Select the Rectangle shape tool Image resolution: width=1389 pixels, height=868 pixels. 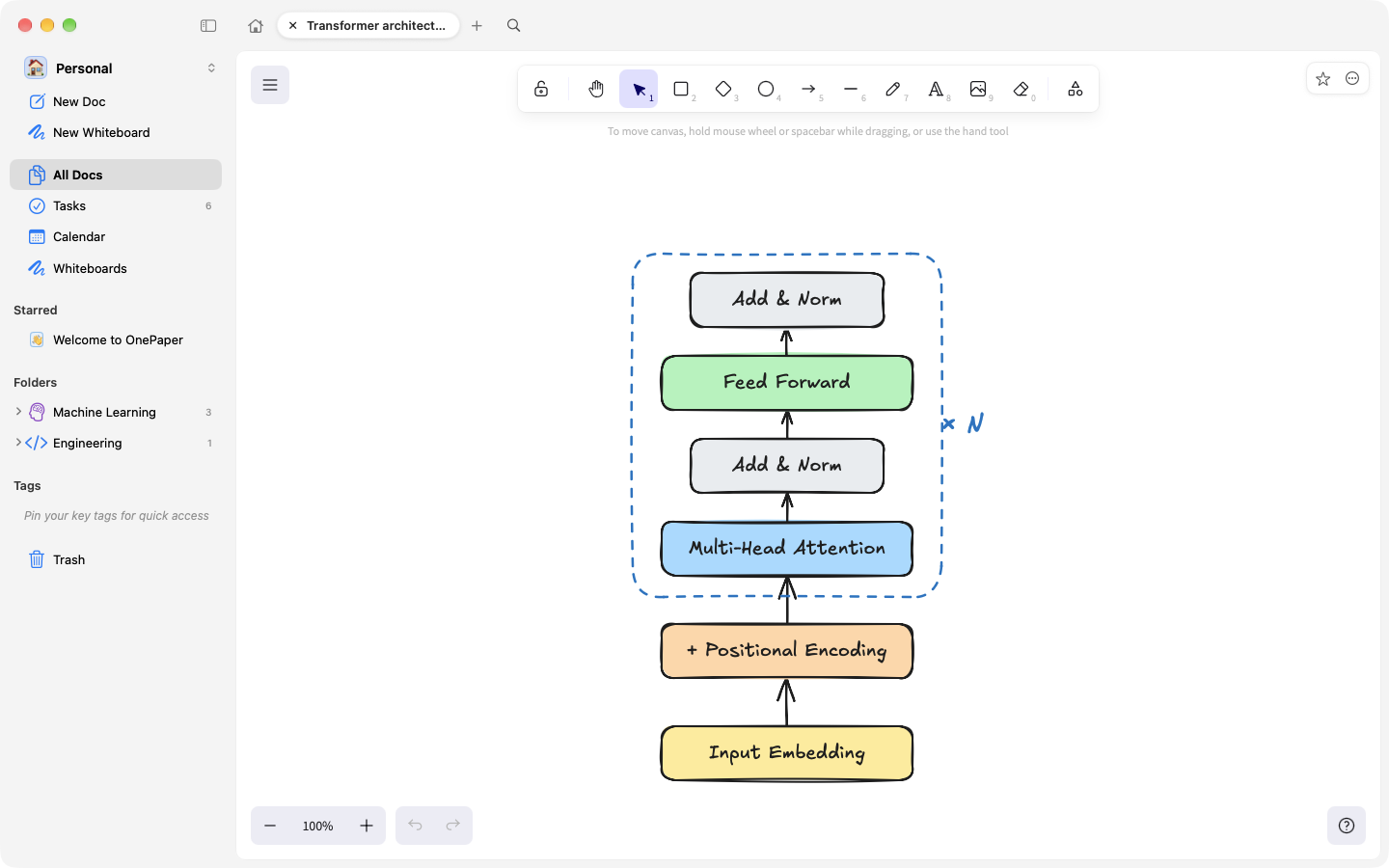point(681,89)
